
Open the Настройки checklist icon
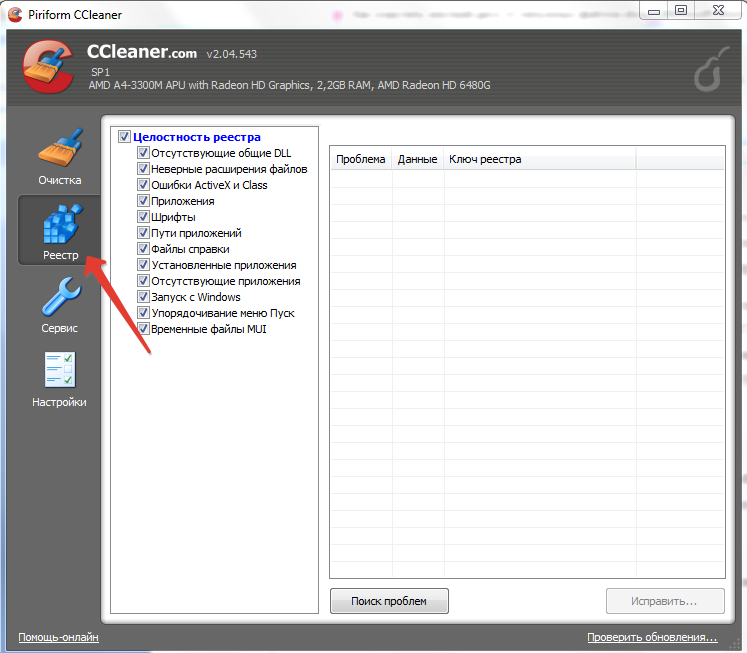click(60, 372)
